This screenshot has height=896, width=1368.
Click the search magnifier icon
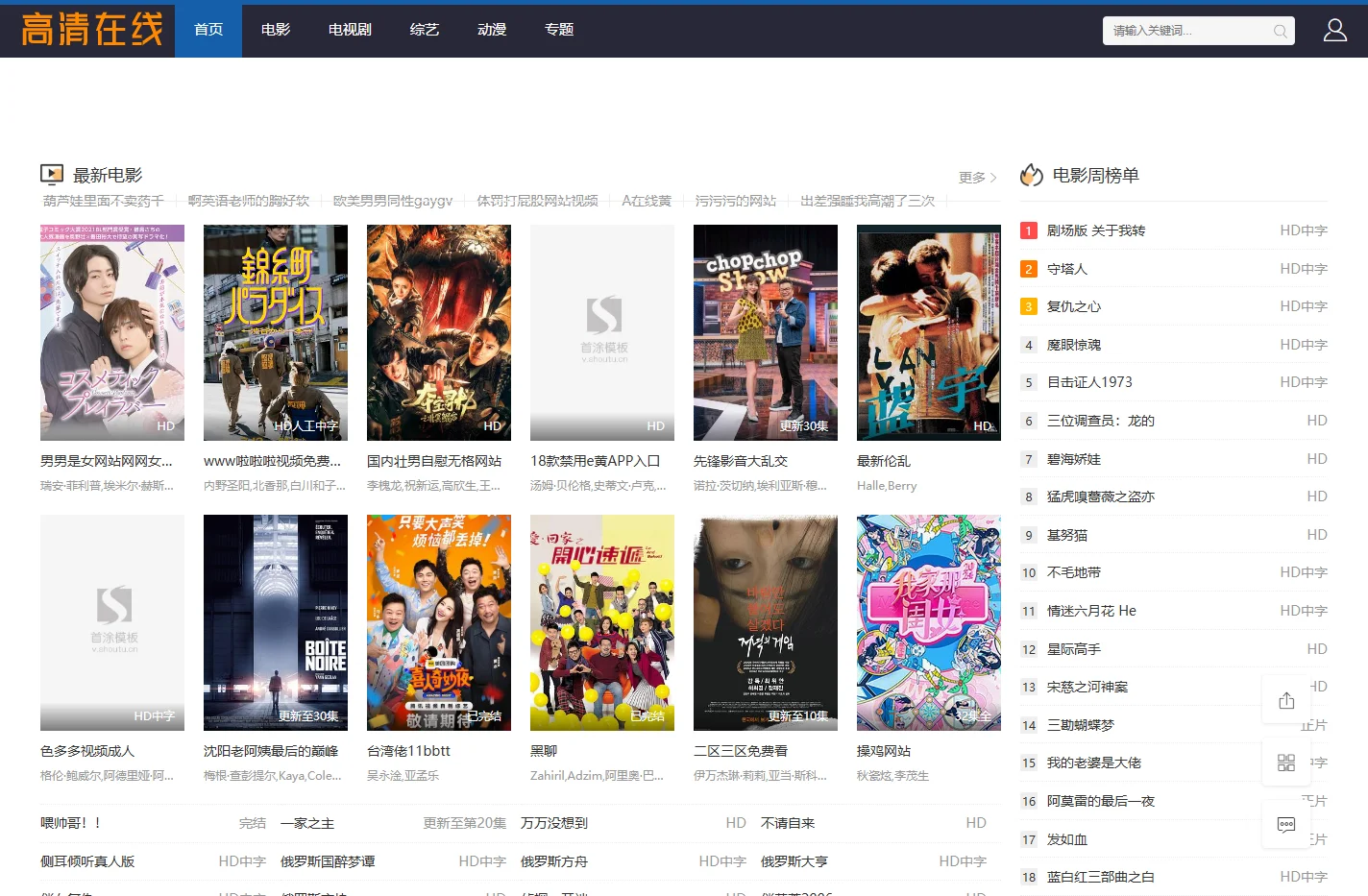click(1280, 32)
